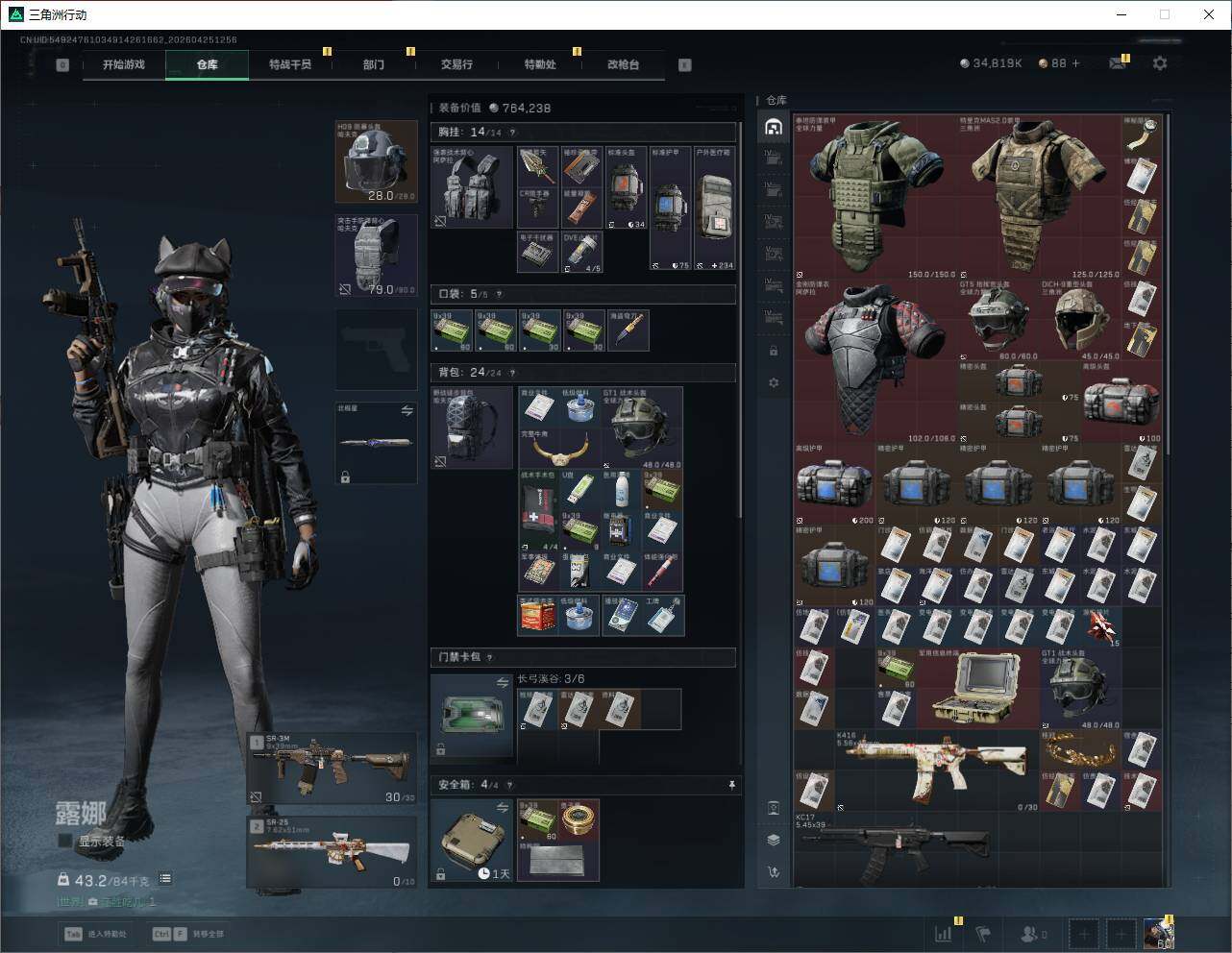The width and height of the screenshot is (1232, 953).
Task: Select the 标准护甲 repair kit in chest rig
Action: tap(671, 208)
